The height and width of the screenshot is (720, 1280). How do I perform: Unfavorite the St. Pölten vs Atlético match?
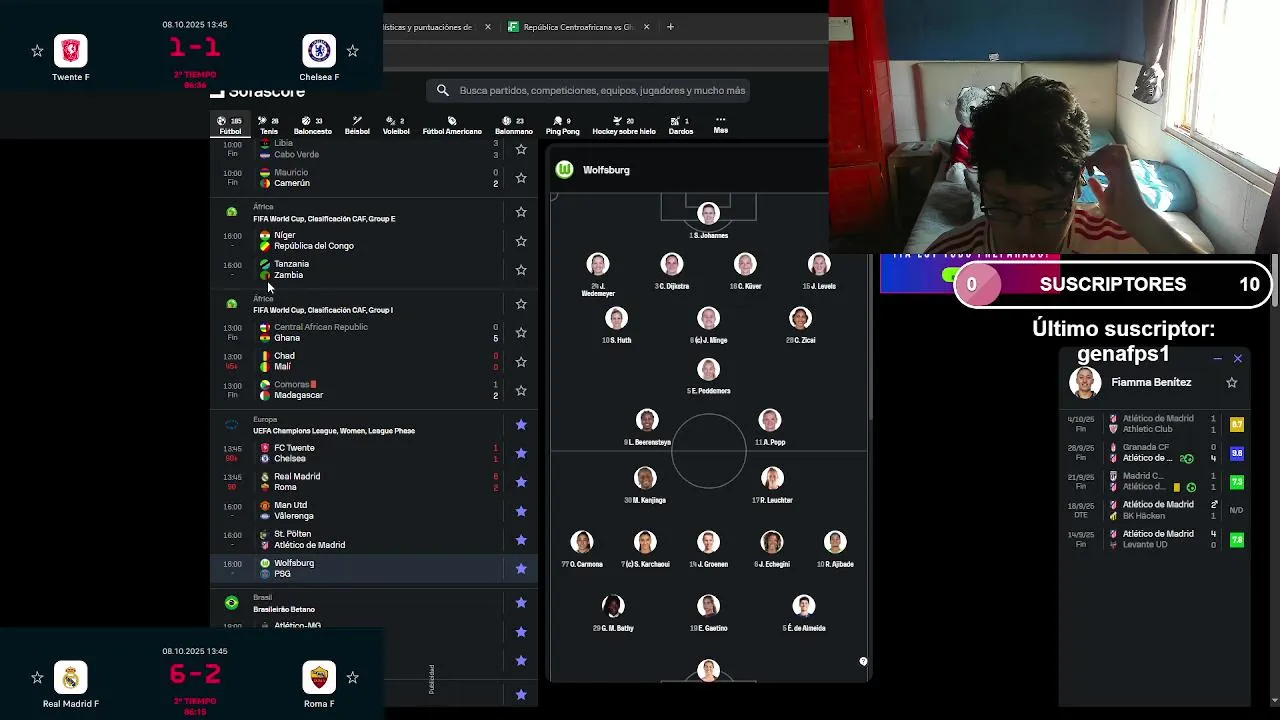(521, 540)
